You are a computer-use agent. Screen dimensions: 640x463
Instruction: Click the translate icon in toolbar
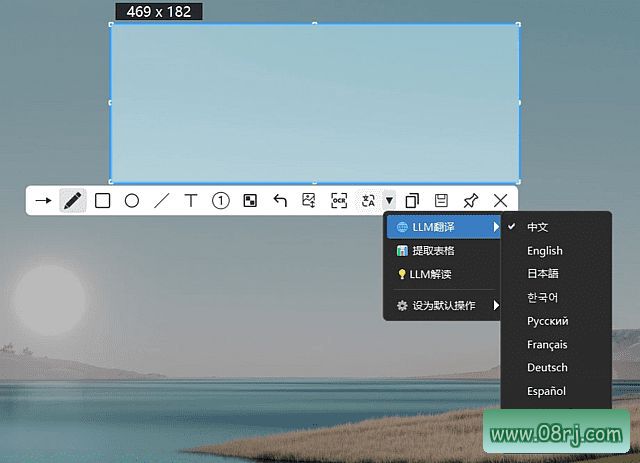pyautogui.click(x=368, y=200)
